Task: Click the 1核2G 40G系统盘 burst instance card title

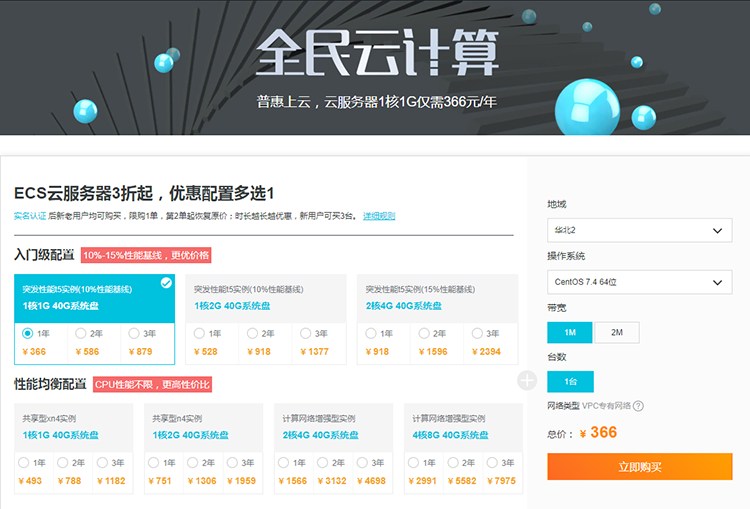Action: [232, 306]
